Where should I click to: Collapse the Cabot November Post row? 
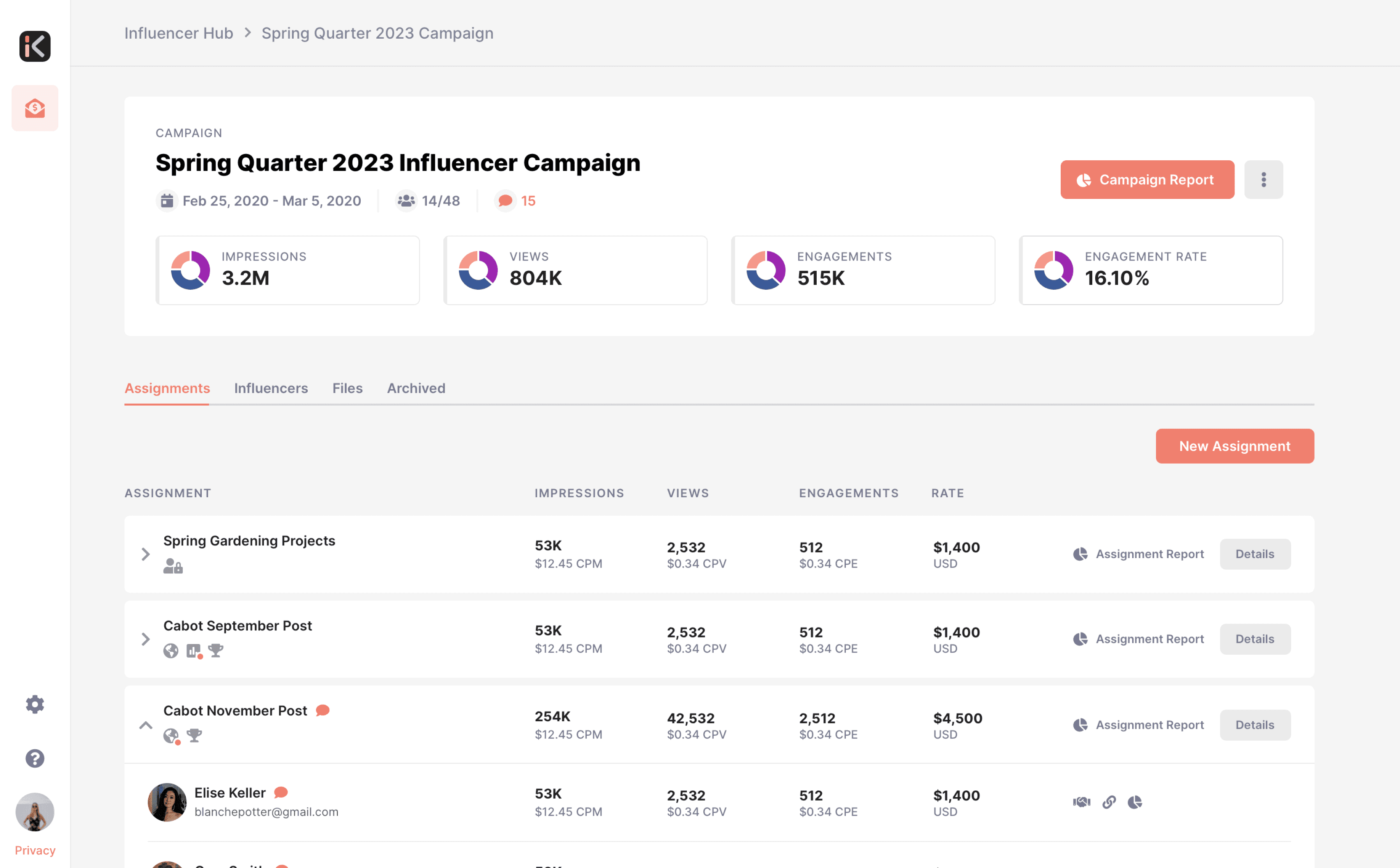point(146,725)
